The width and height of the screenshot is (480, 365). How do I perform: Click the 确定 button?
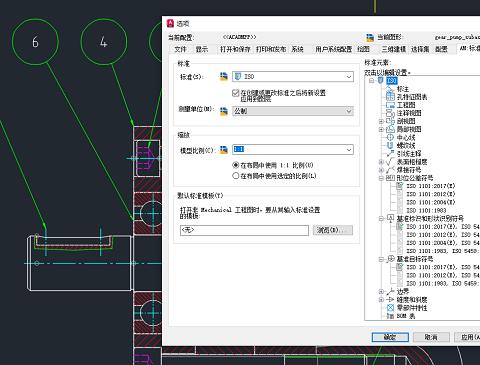(390, 337)
